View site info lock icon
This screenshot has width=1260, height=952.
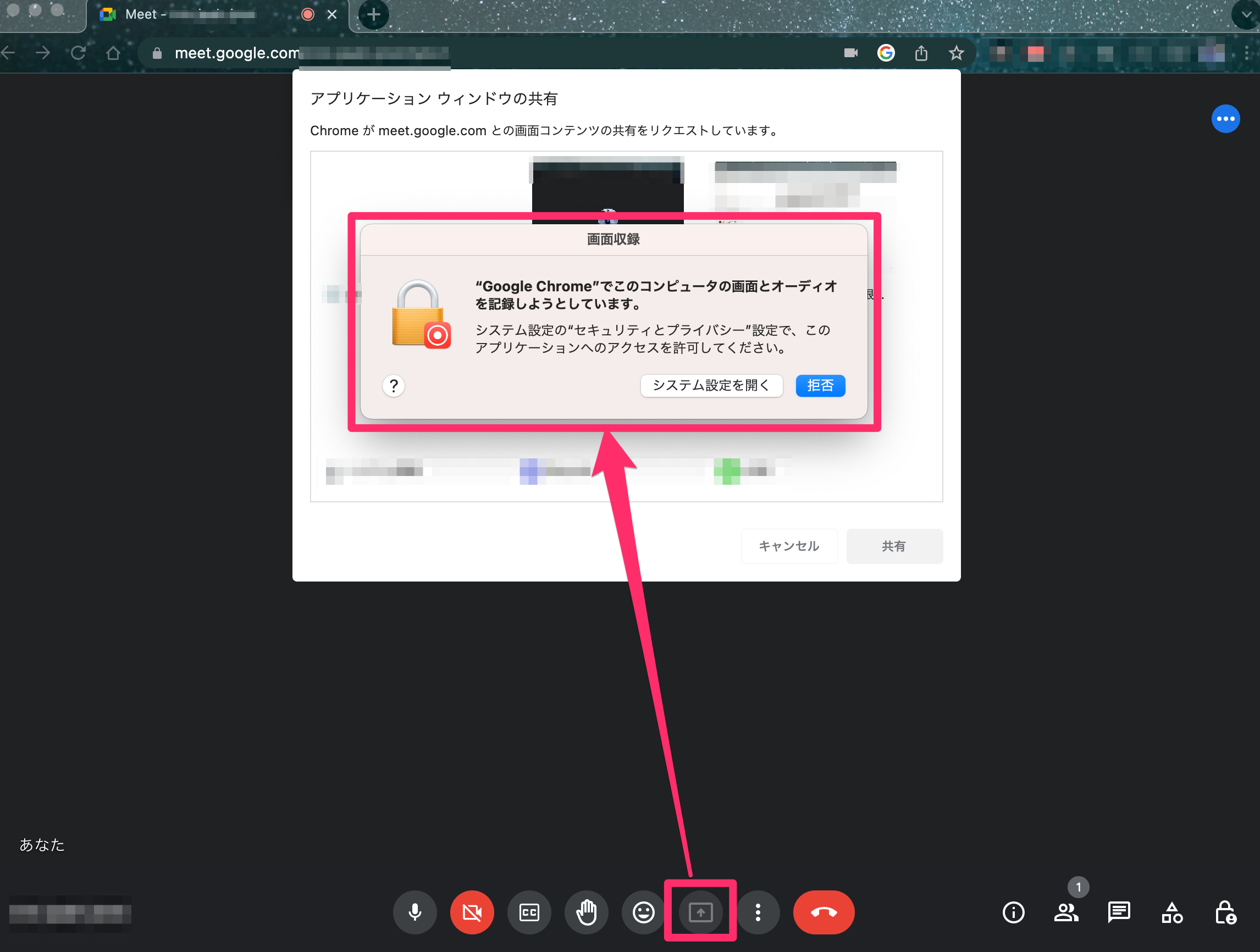click(157, 53)
